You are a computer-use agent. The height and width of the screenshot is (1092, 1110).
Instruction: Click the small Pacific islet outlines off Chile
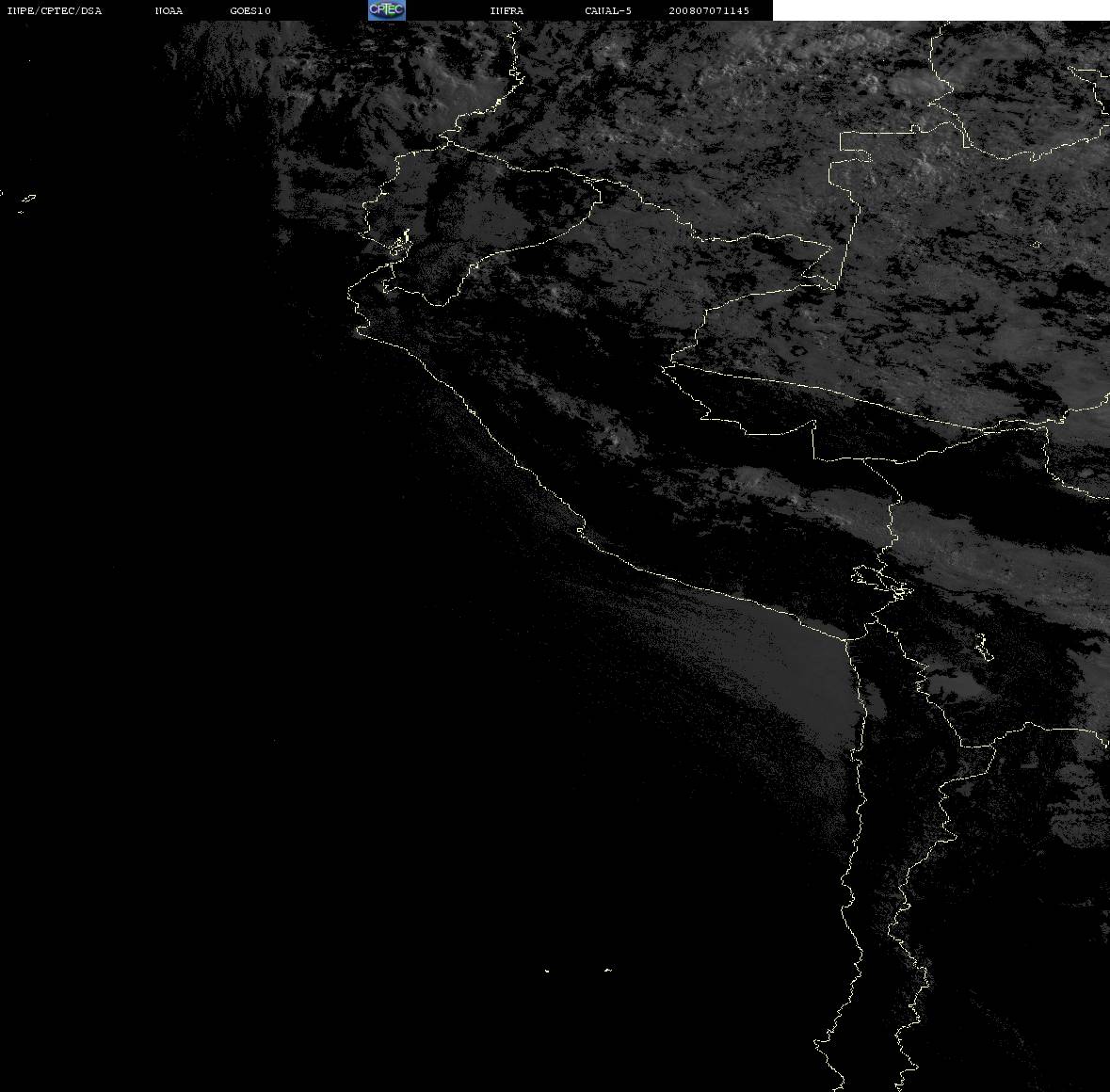578,971
